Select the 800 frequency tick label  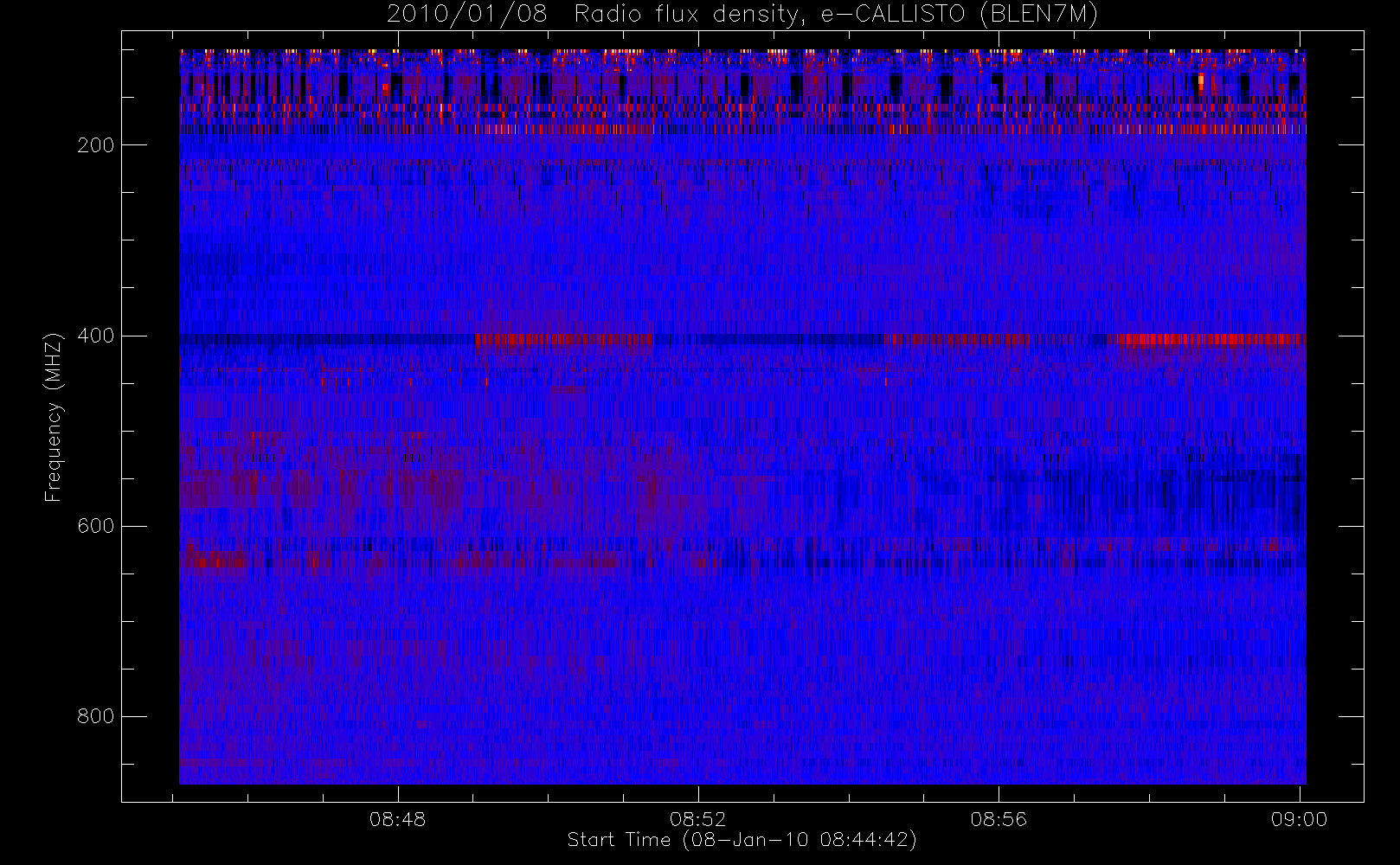point(95,716)
